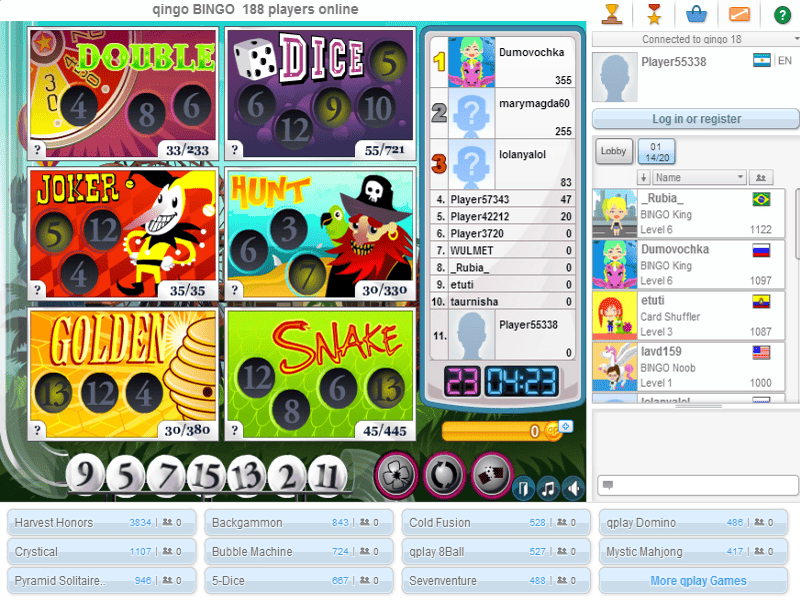Screen dimensions: 800x600
Task: Select the Golden bingo card
Action: click(123, 374)
